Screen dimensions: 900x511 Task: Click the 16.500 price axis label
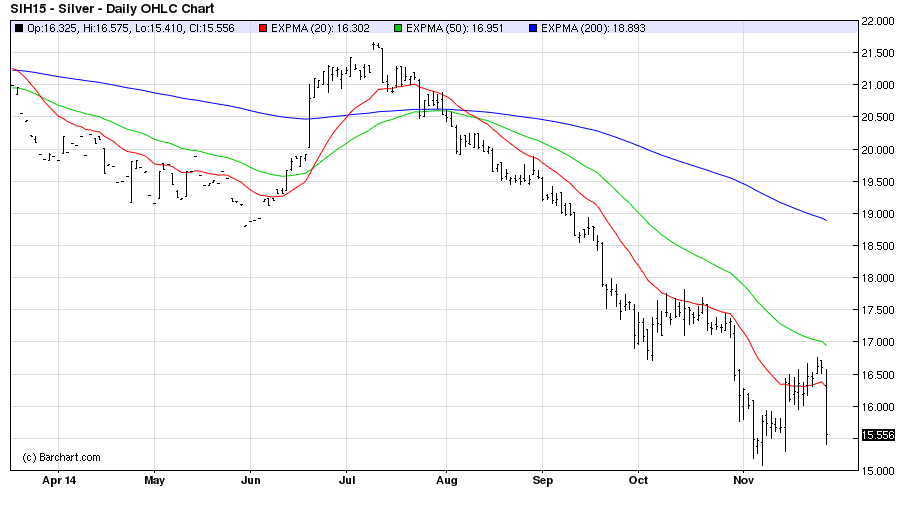pyautogui.click(x=878, y=375)
